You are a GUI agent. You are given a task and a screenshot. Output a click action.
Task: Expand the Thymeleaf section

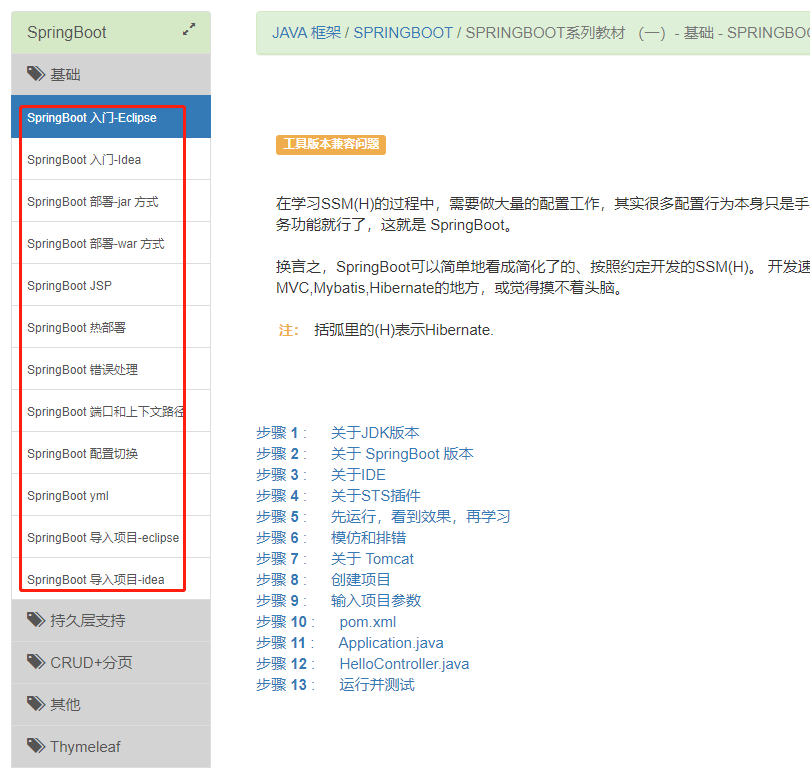tap(111, 747)
